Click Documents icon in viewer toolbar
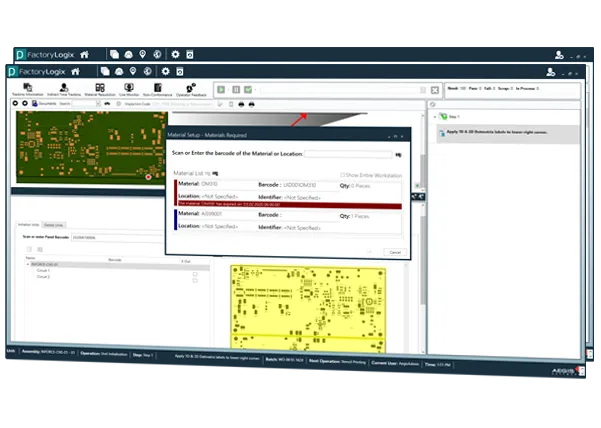The image size is (601, 428). coord(35,103)
